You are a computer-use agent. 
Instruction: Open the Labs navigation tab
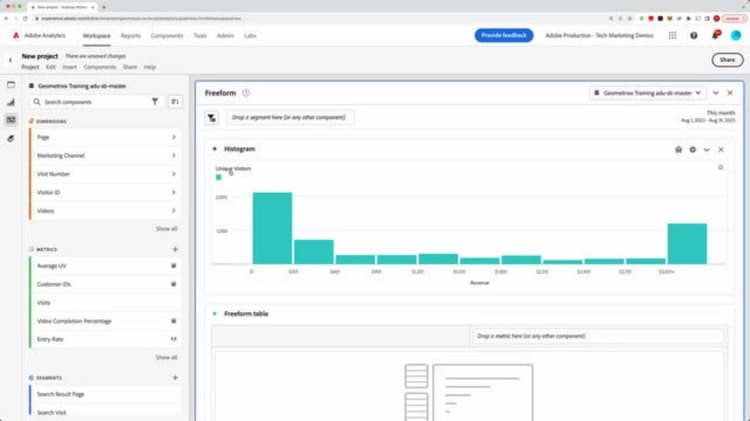(250, 36)
